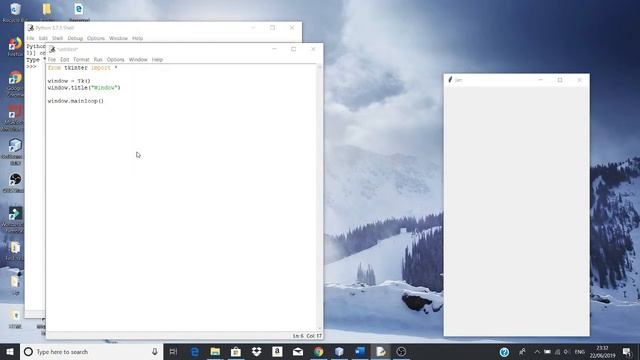640x360 pixels.
Task: Open OBS Studio from the taskbar
Action: (401, 351)
